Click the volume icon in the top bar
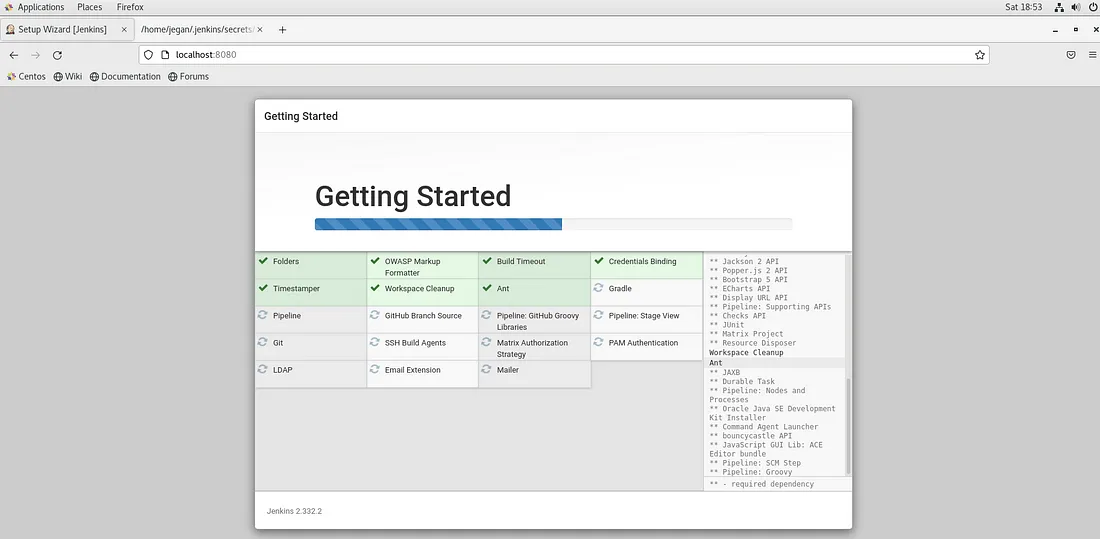The width and height of the screenshot is (1100, 539). pyautogui.click(x=1076, y=7)
